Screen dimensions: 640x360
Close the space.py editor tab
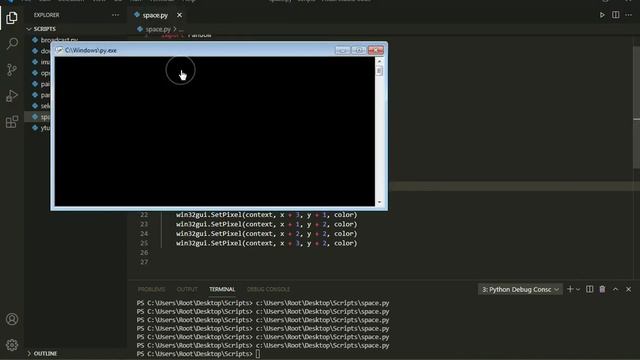pyautogui.click(x=179, y=15)
